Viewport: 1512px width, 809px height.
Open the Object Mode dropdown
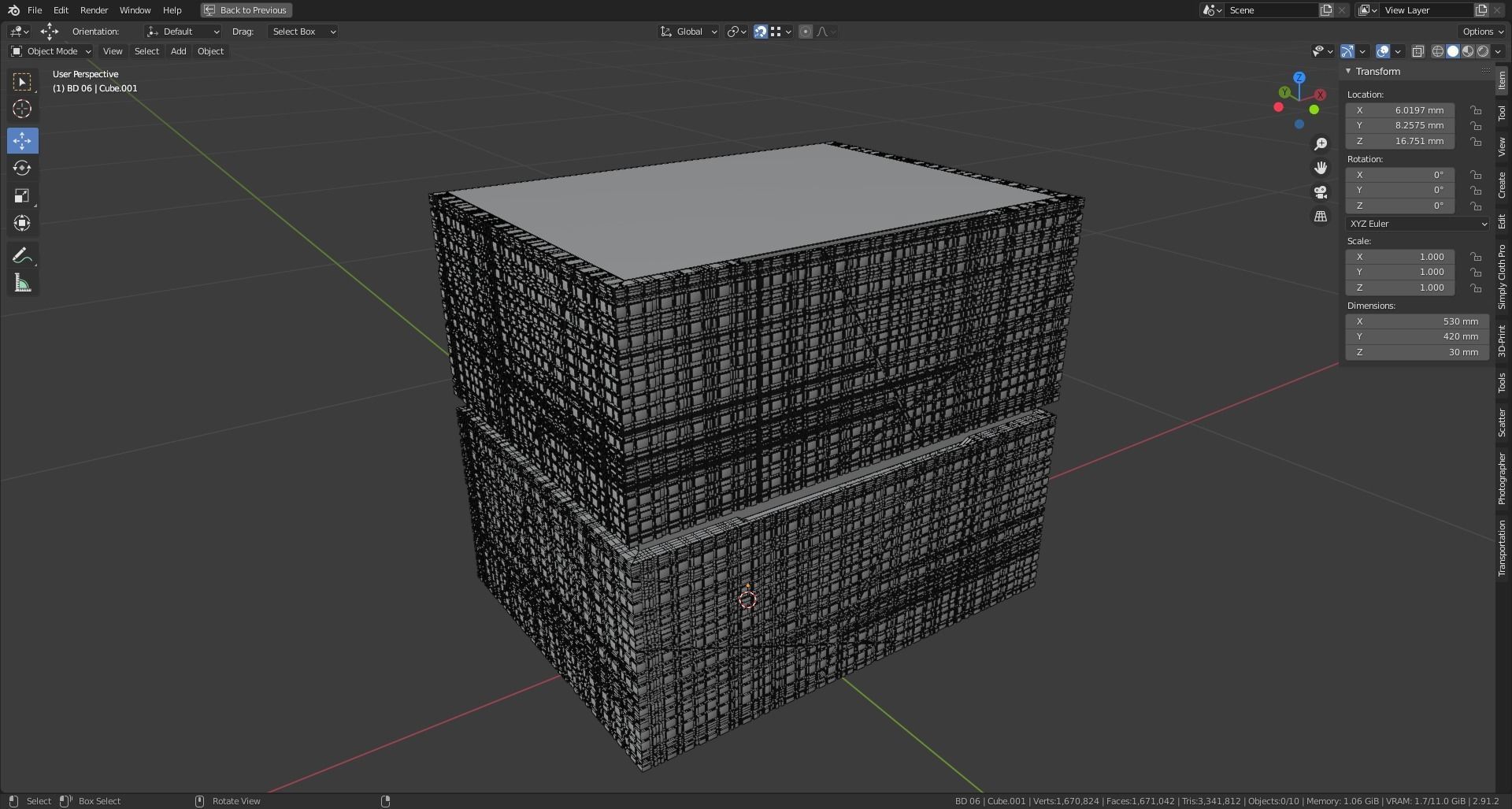point(51,51)
